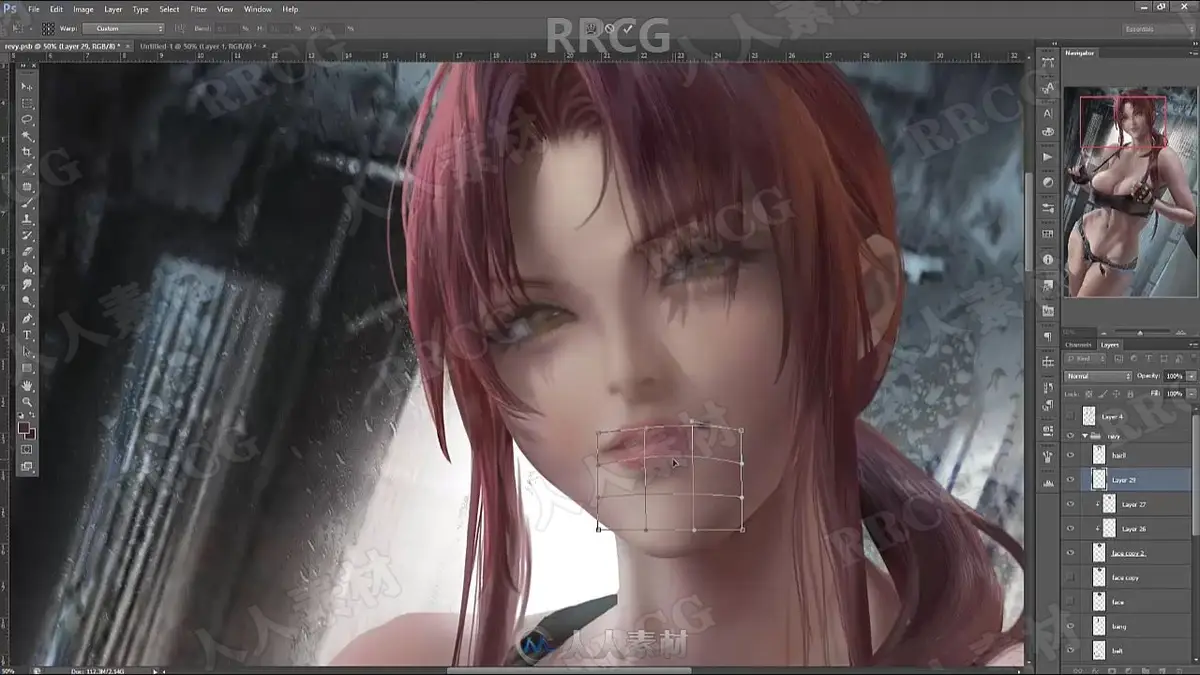Open the Navigator panel menu

click(1192, 53)
